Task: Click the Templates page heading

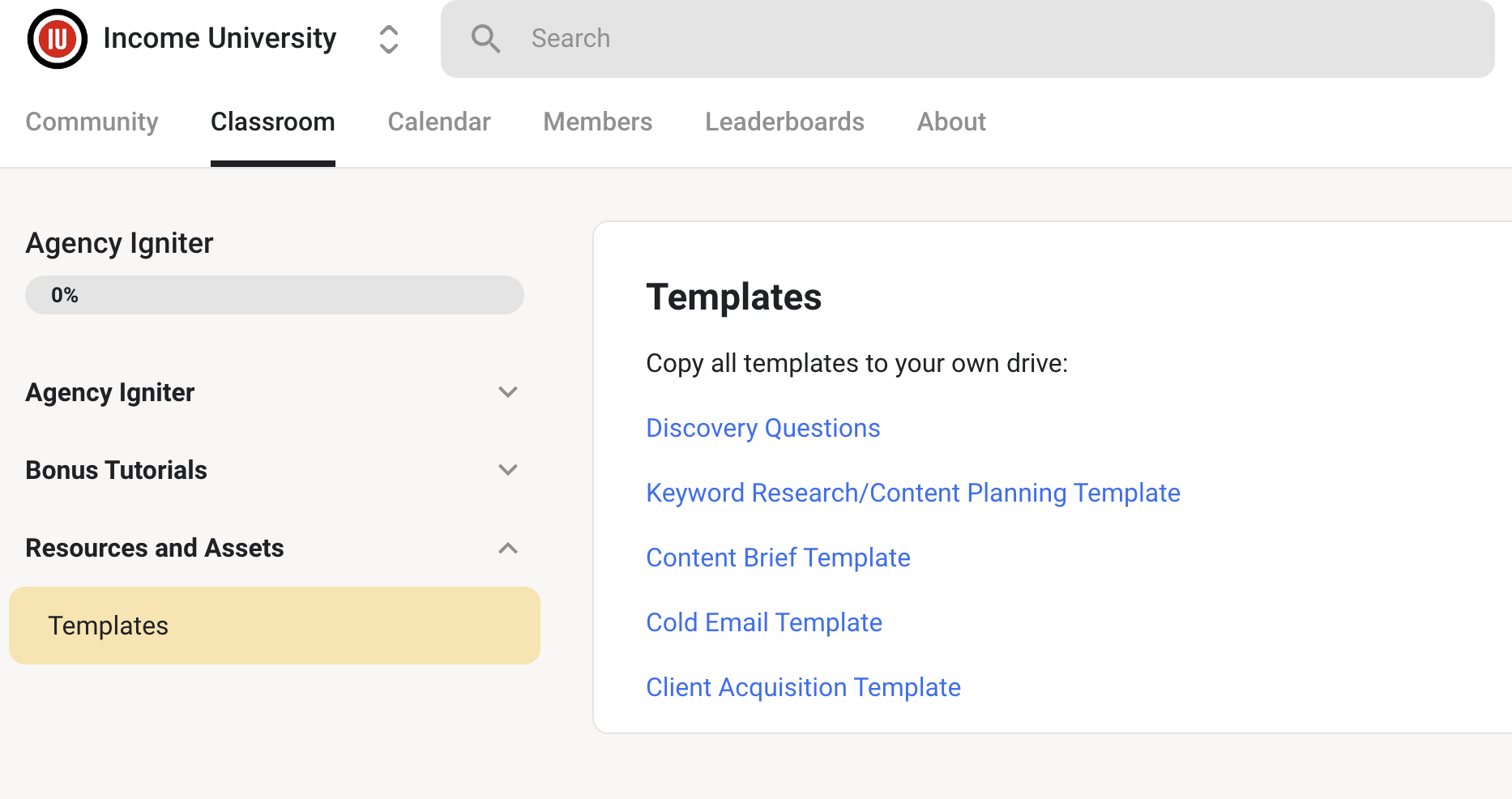Action: tap(734, 297)
